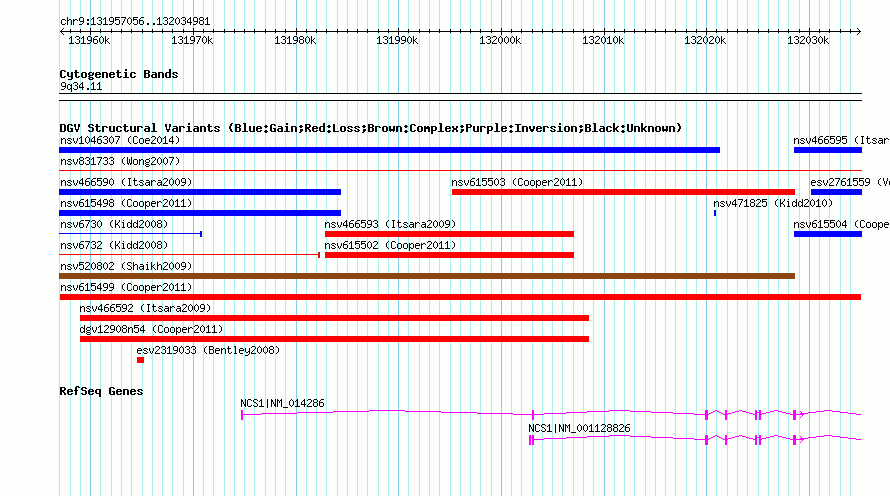Click the red dgv12908n54 (Cooper2011) bar
Viewport: 890px width, 496px height.
click(334, 339)
